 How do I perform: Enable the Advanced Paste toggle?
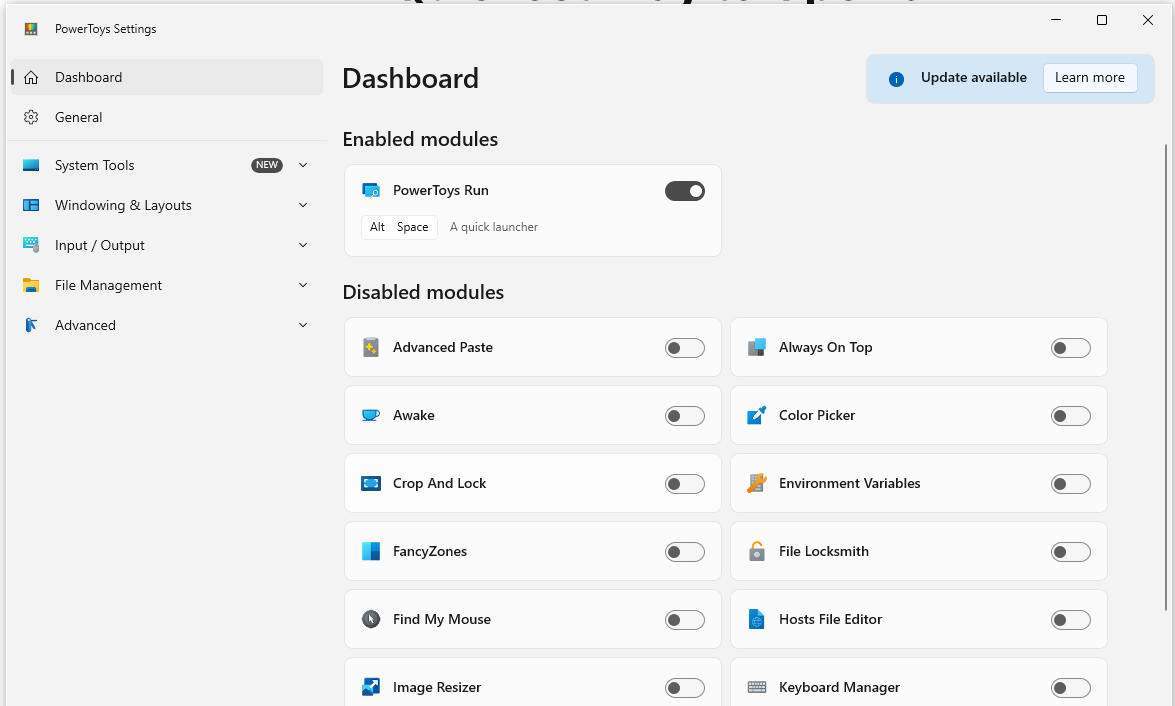click(685, 348)
